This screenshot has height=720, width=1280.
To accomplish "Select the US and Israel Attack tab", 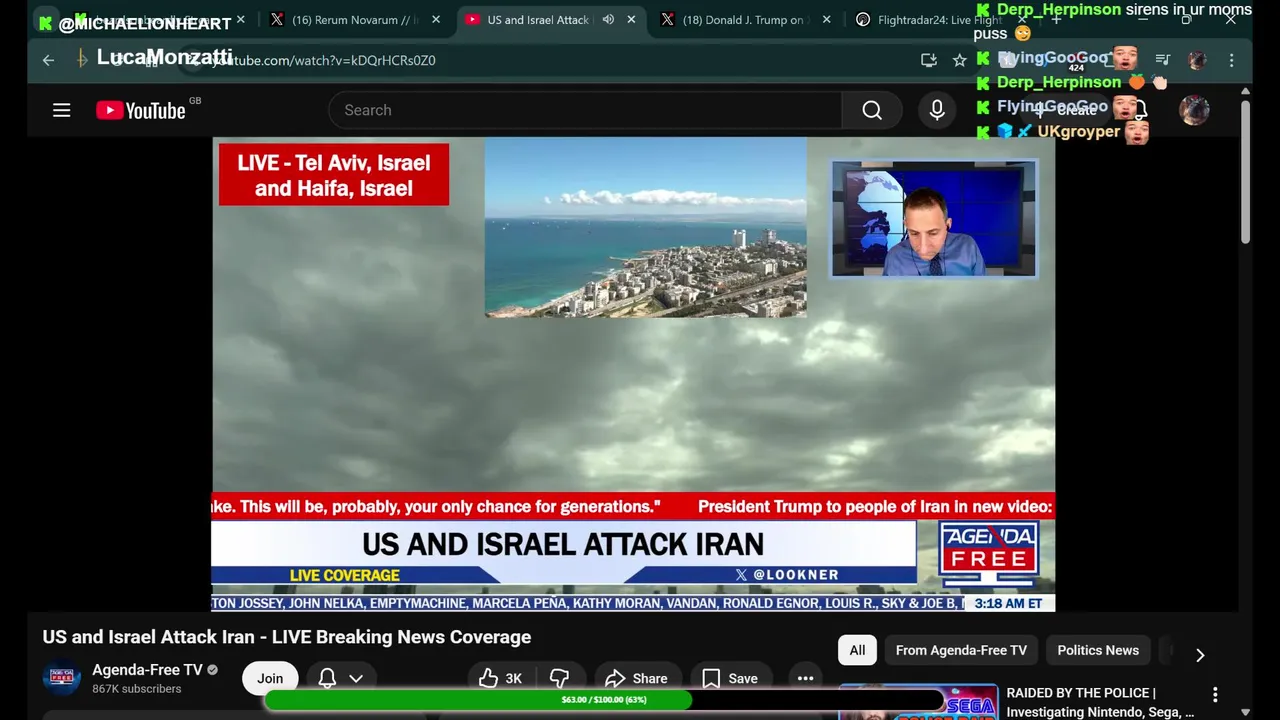I will click(x=538, y=20).
